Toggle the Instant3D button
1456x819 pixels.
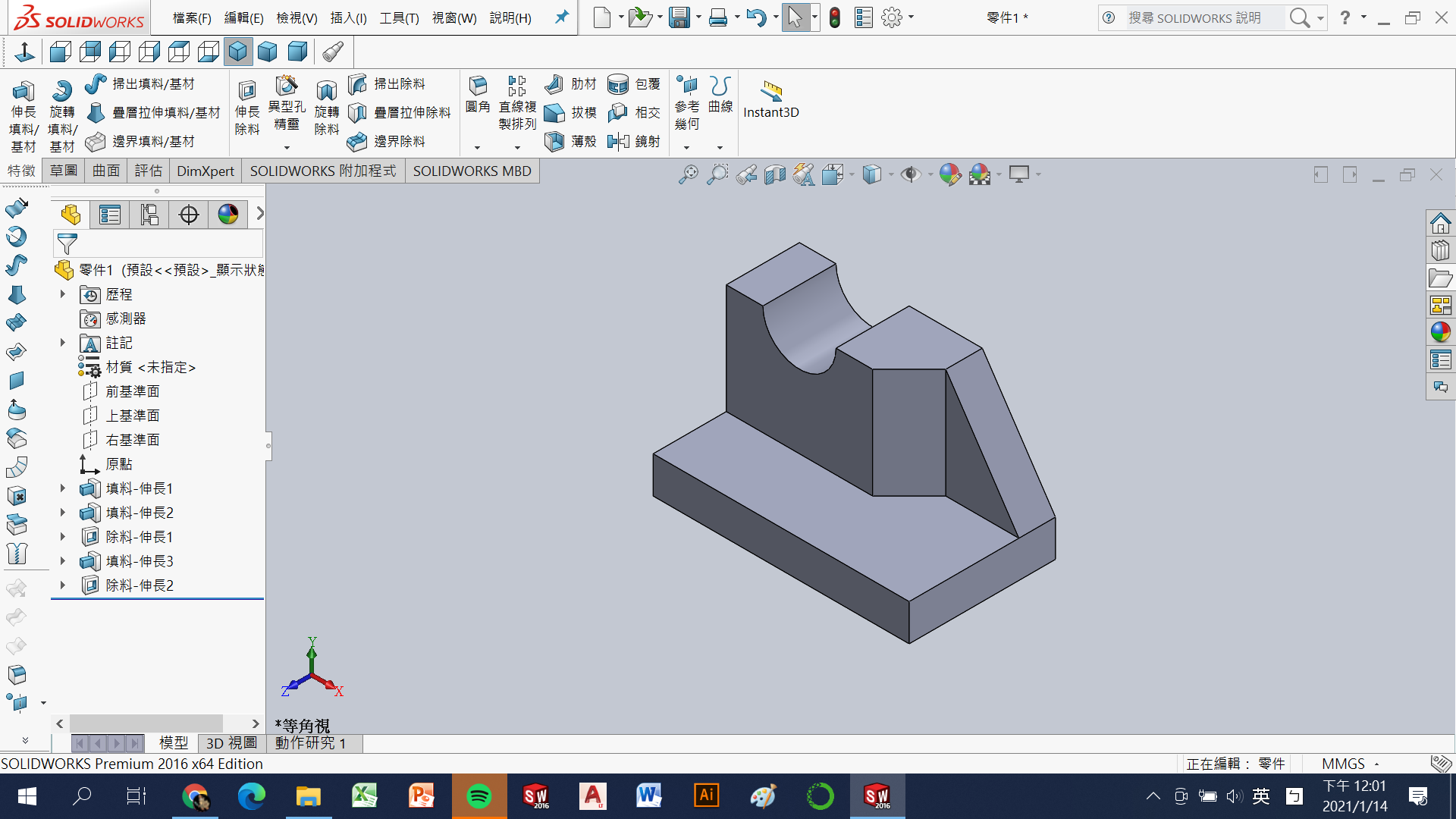click(x=770, y=99)
